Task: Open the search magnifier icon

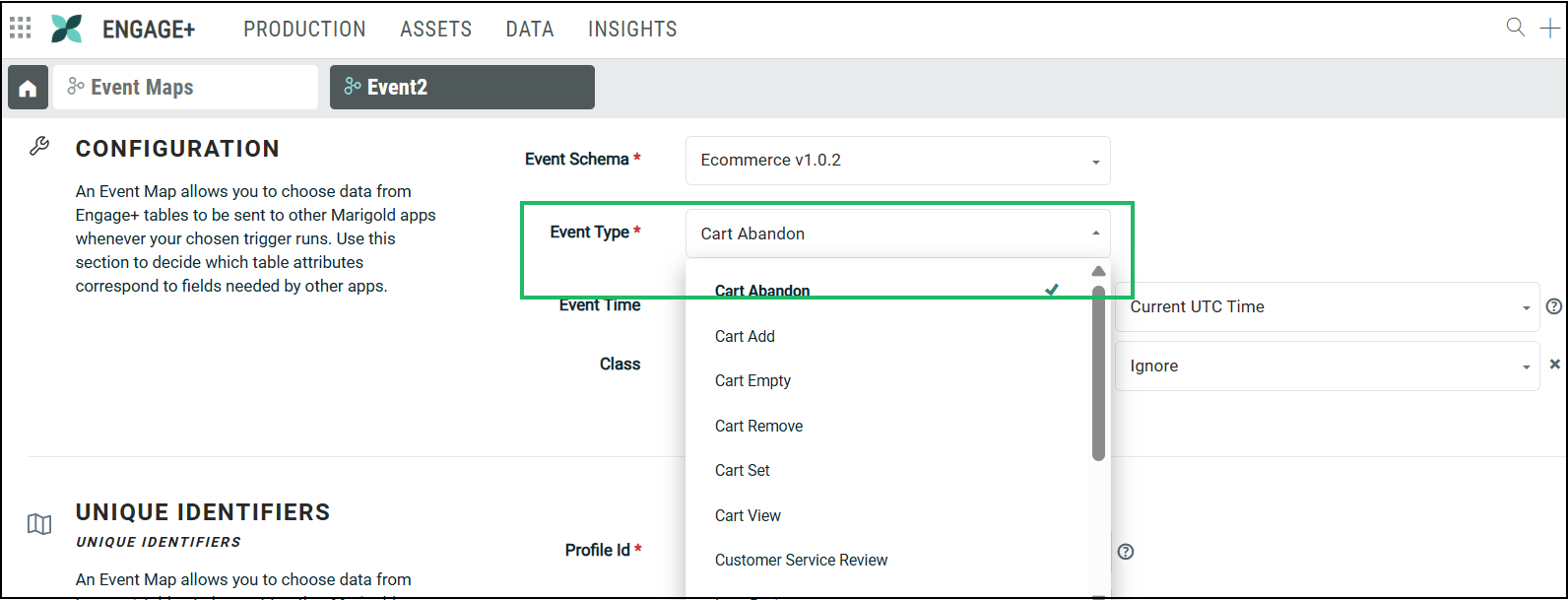Action: coord(1516,28)
